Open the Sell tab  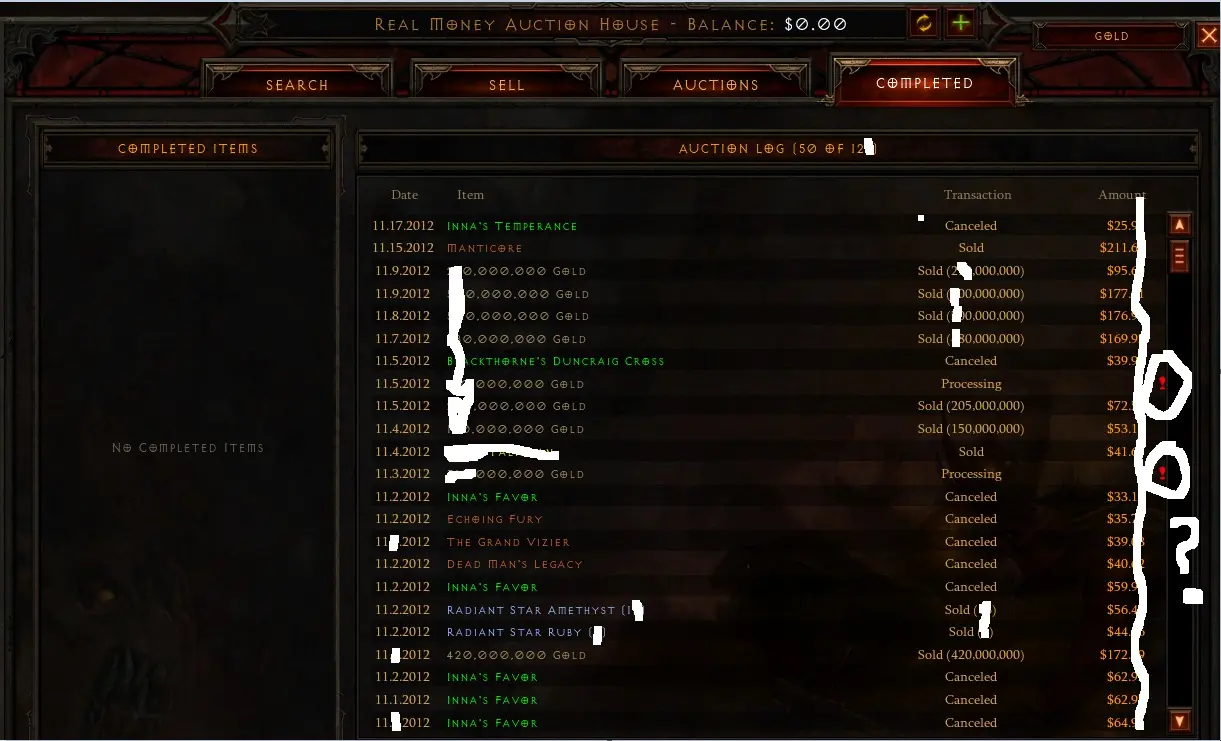506,85
